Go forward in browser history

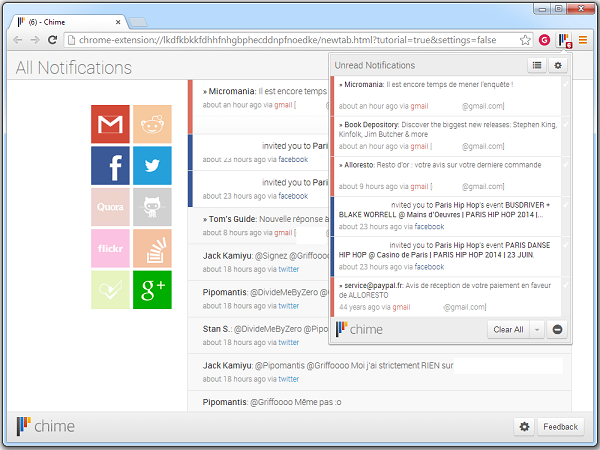tap(35, 40)
